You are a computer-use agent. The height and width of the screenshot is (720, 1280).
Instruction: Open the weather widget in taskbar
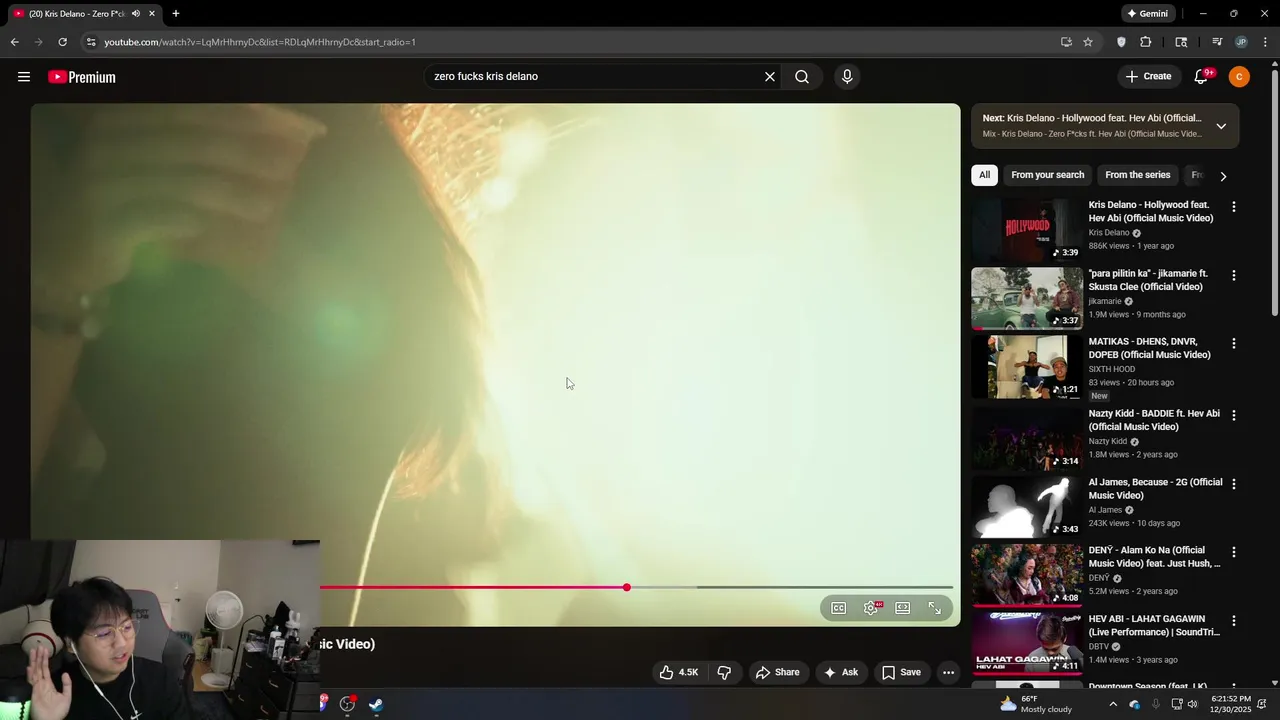point(1036,704)
